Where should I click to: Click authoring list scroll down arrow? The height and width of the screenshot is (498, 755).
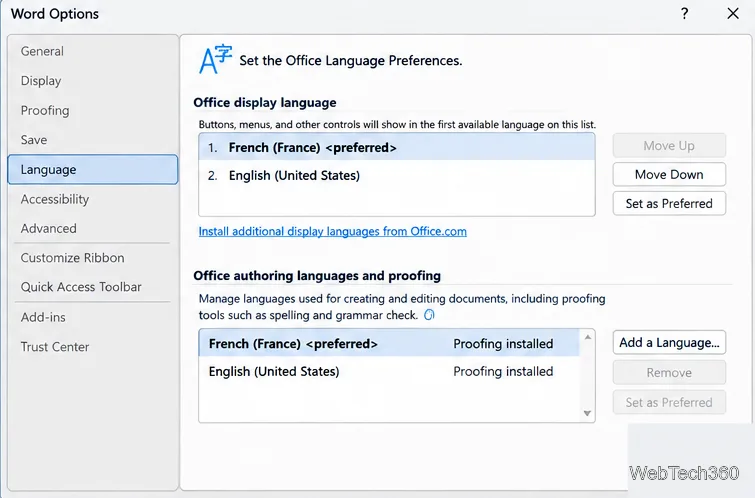587,413
